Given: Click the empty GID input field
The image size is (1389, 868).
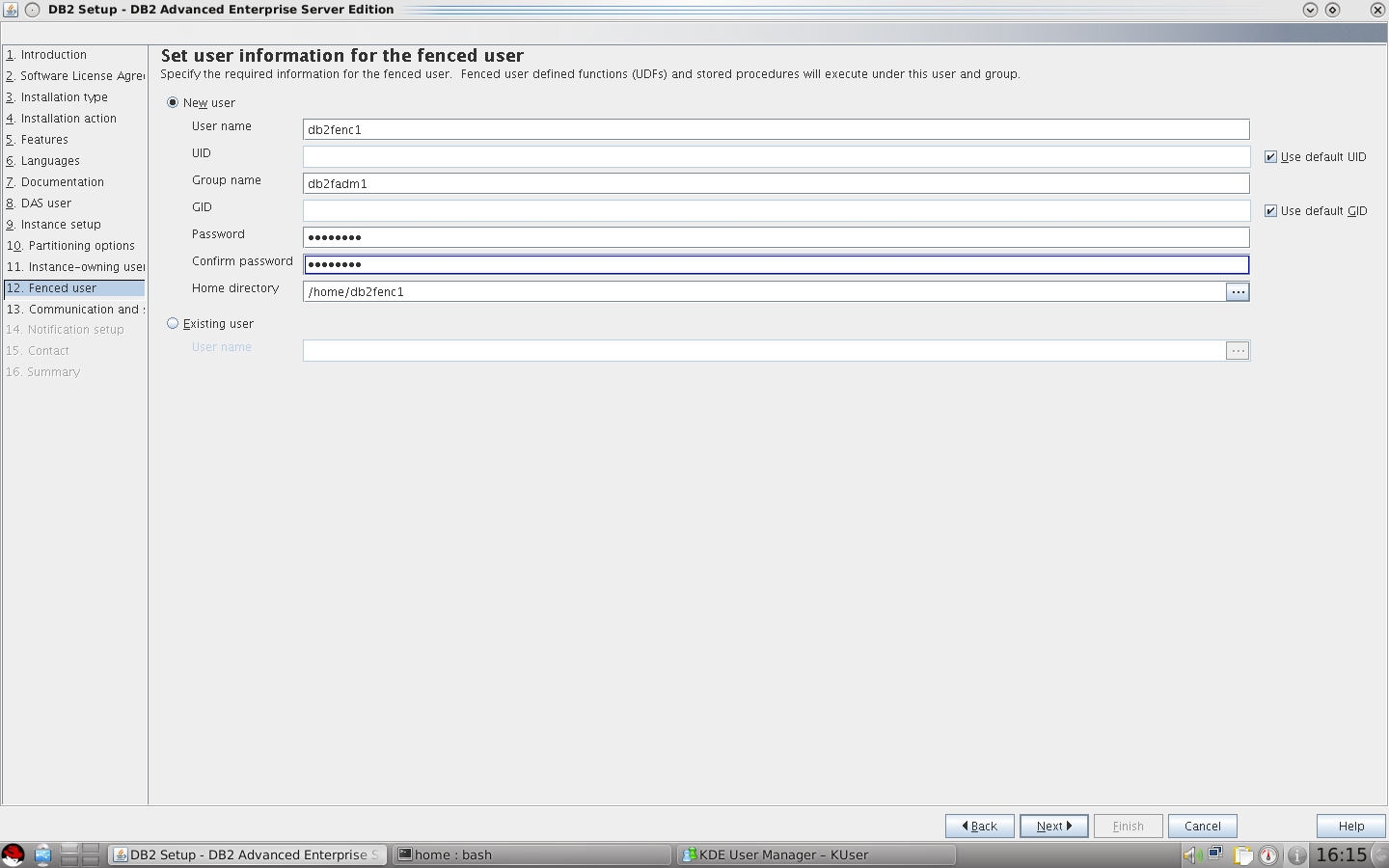Looking at the screenshot, I should [776, 210].
